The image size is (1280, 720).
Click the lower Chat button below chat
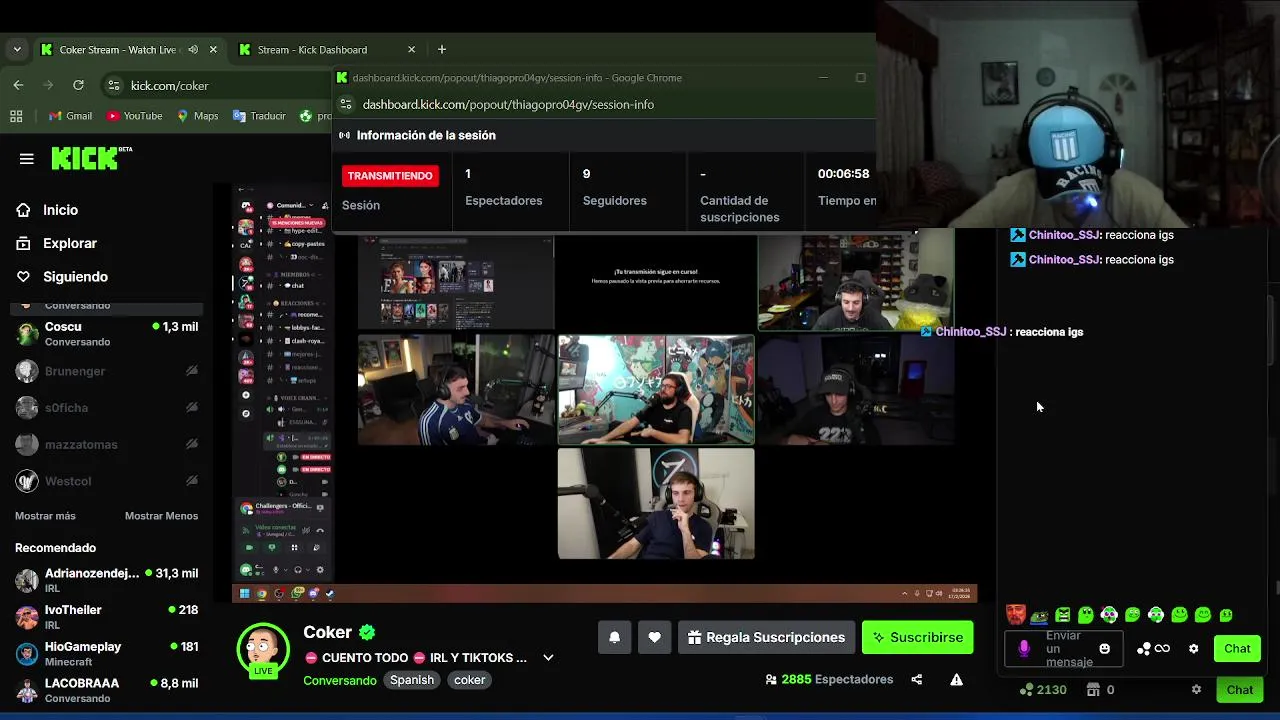point(1240,689)
